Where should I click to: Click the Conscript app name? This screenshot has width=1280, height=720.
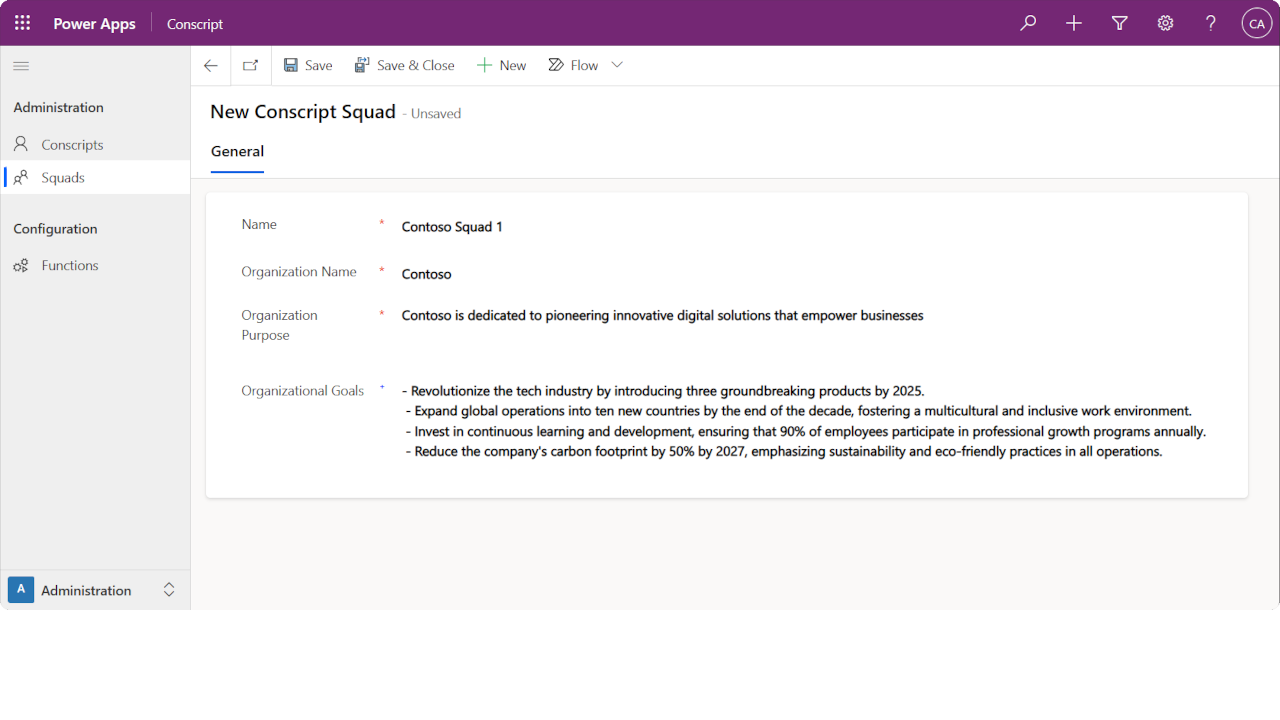click(195, 23)
